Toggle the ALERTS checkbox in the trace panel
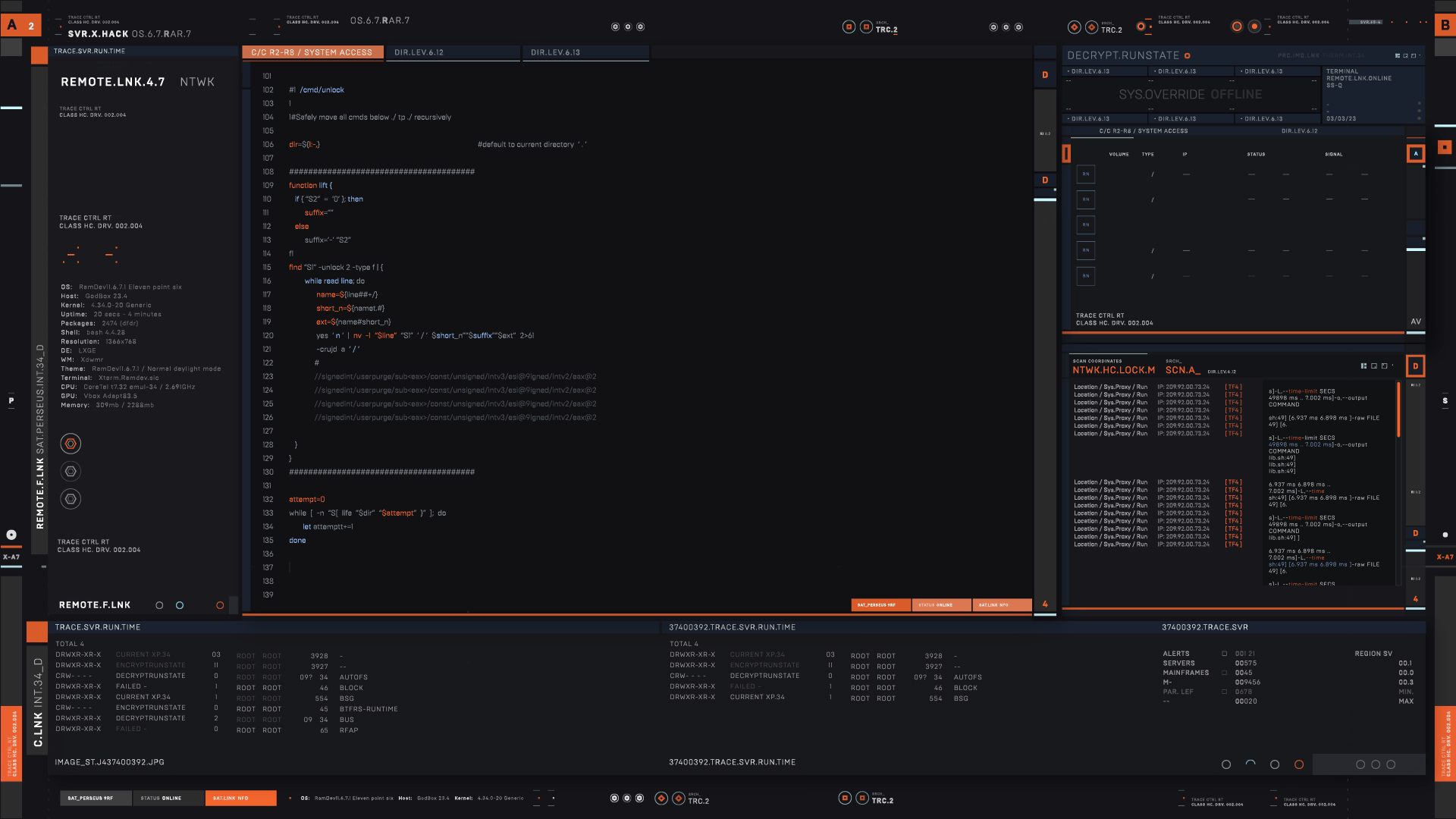Screen dimensions: 1456x819 1224,654
